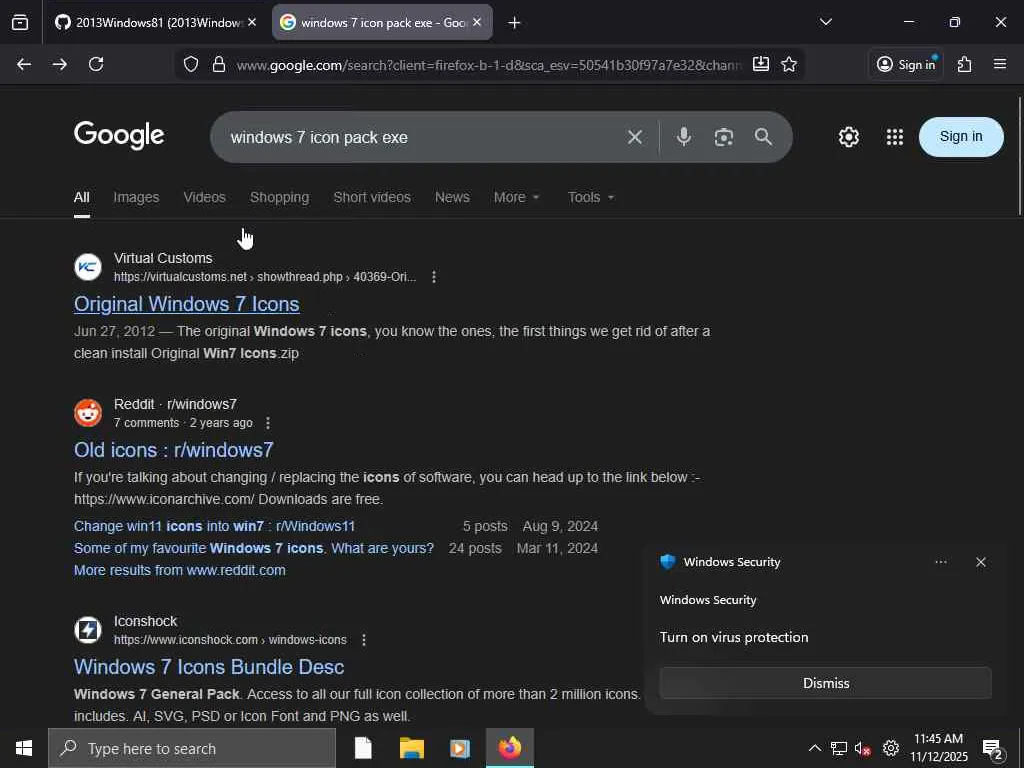
Task: Close the 2013Windows81 GitHub tab
Action: (x=252, y=22)
